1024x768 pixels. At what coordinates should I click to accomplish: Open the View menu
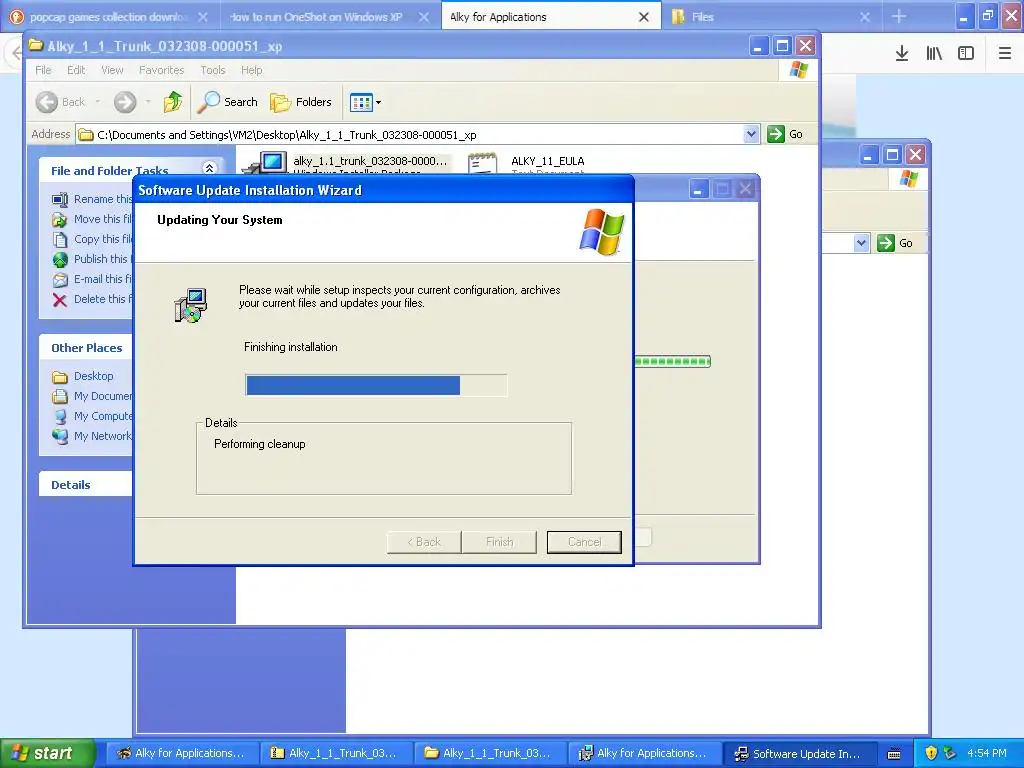(112, 70)
